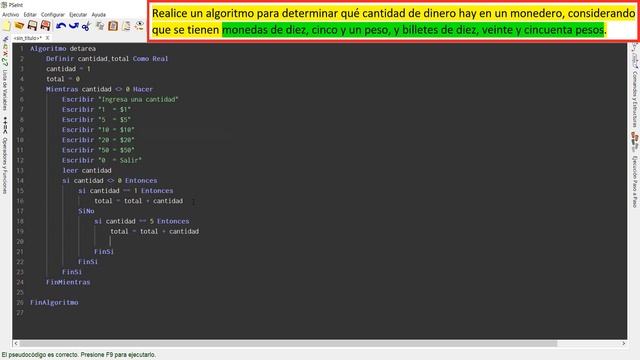Open the Ayuda menu
The image size is (640, 360).
pyautogui.click(x=98, y=15)
